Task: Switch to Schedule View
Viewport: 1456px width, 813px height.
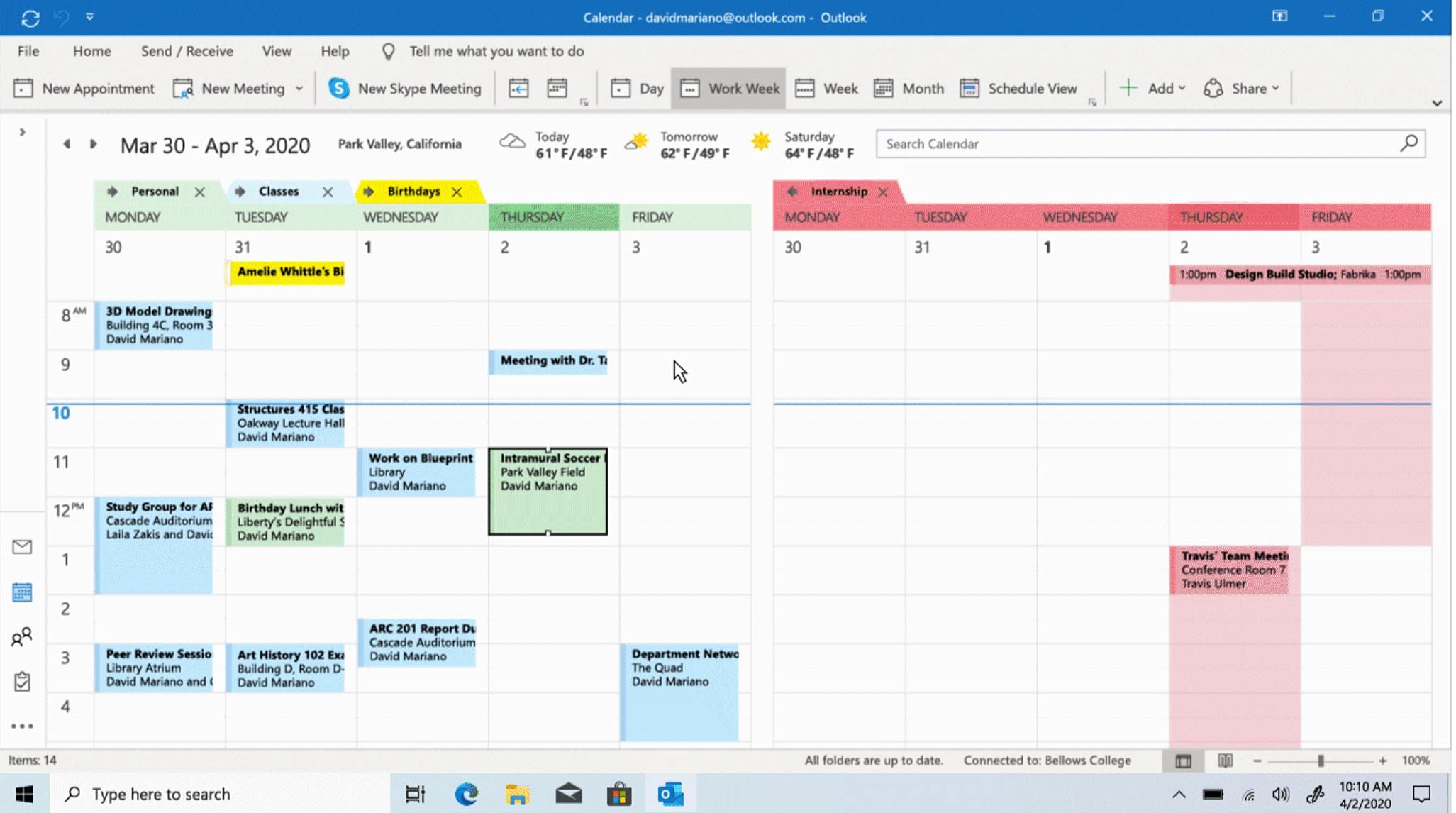Action: pyautogui.click(x=1018, y=89)
